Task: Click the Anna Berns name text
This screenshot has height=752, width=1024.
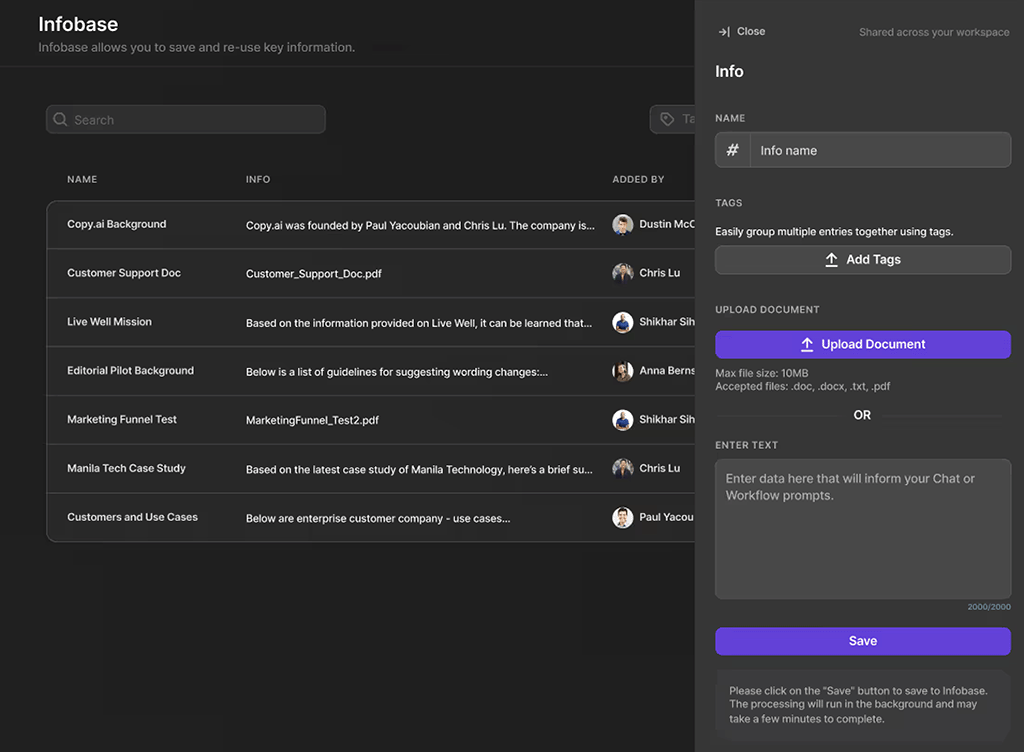Action: (667, 370)
